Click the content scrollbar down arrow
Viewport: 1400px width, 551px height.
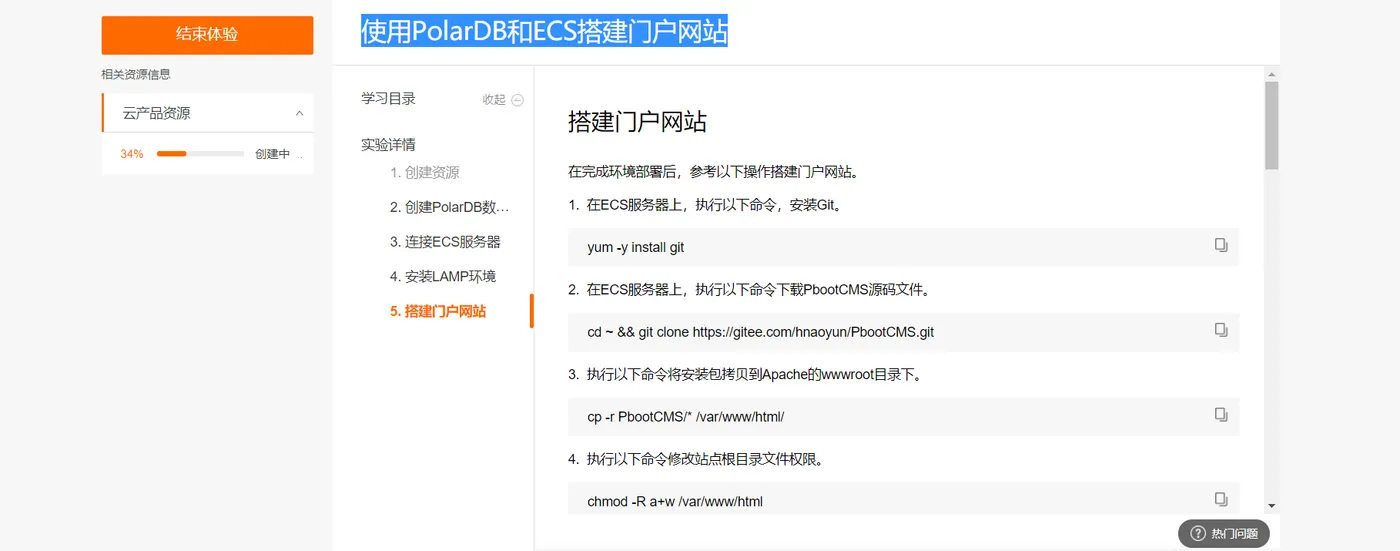click(1271, 506)
